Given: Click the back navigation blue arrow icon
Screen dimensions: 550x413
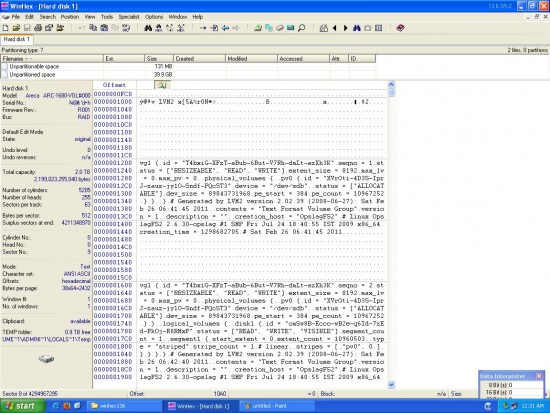Looking at the screenshot, I should click(225, 28).
